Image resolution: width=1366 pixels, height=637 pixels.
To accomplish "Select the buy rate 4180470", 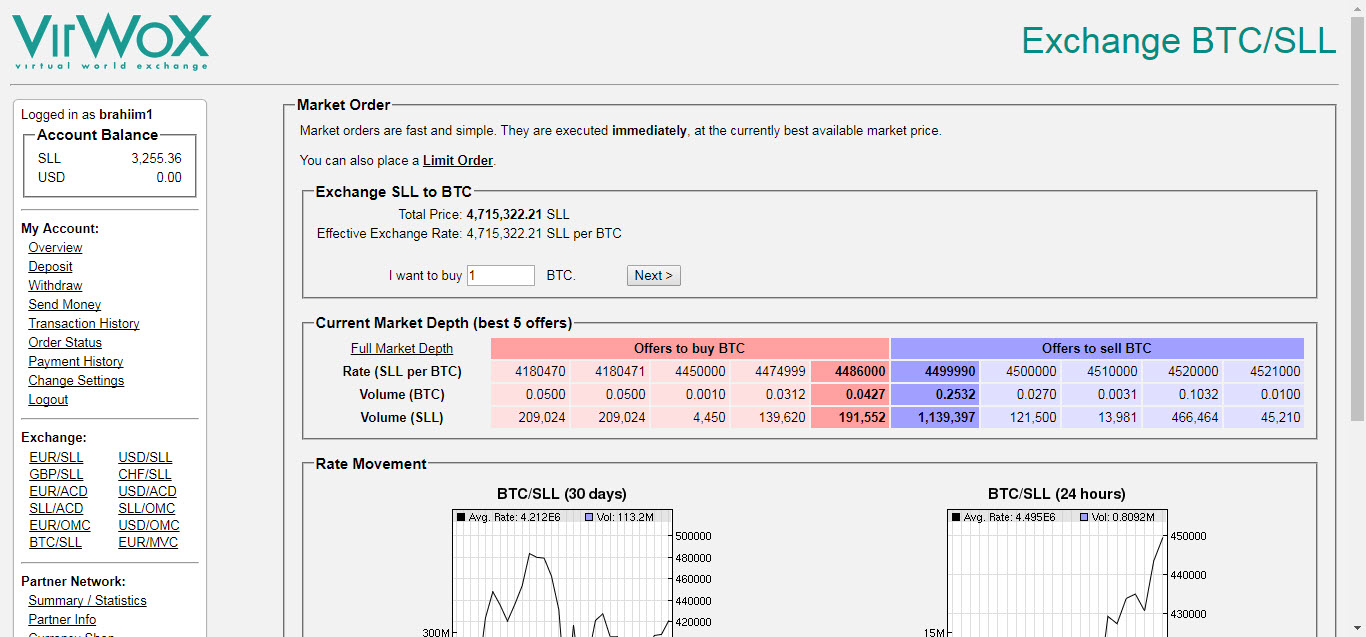I will click(x=531, y=372).
